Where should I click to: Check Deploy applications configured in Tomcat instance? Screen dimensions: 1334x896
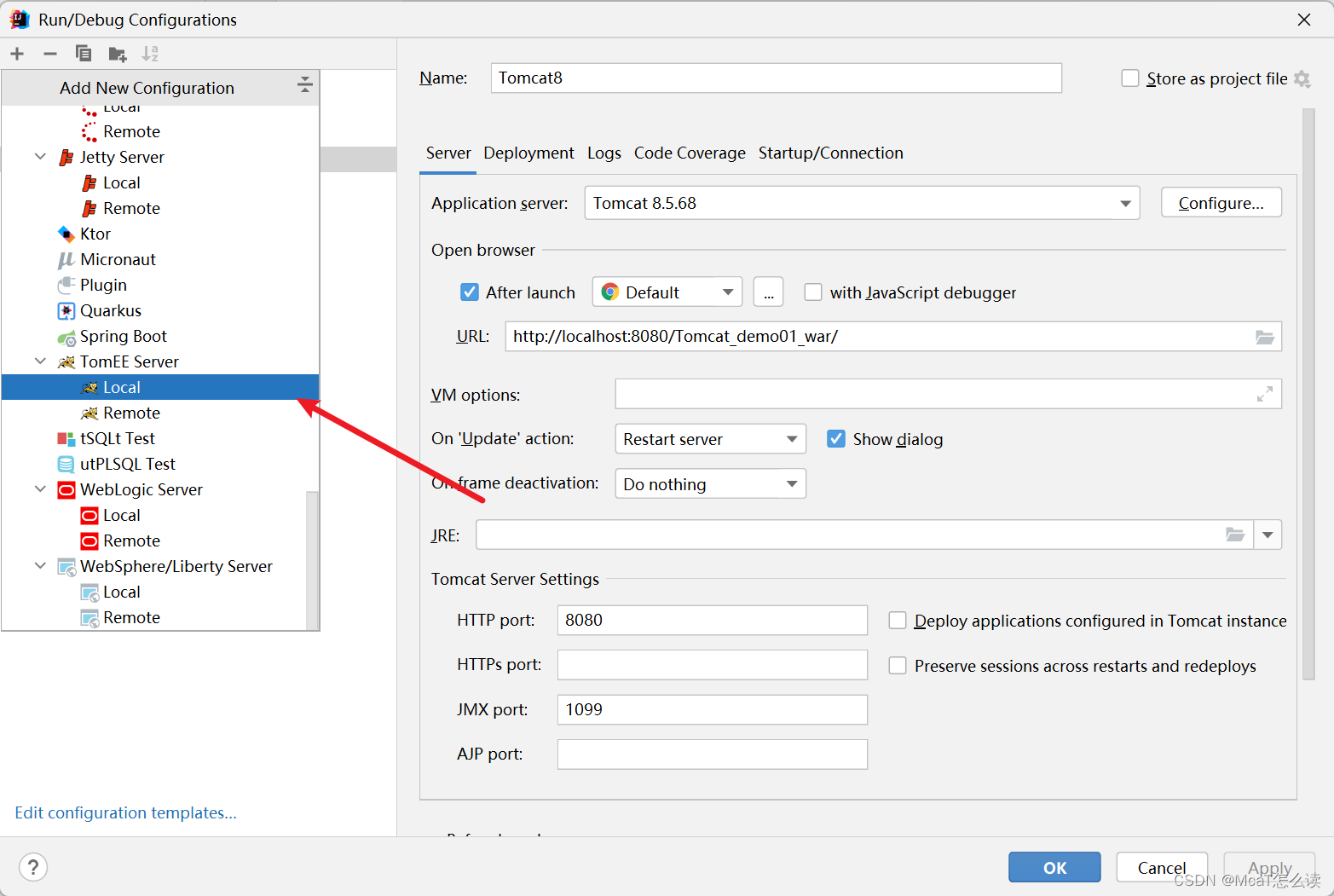[x=898, y=621]
